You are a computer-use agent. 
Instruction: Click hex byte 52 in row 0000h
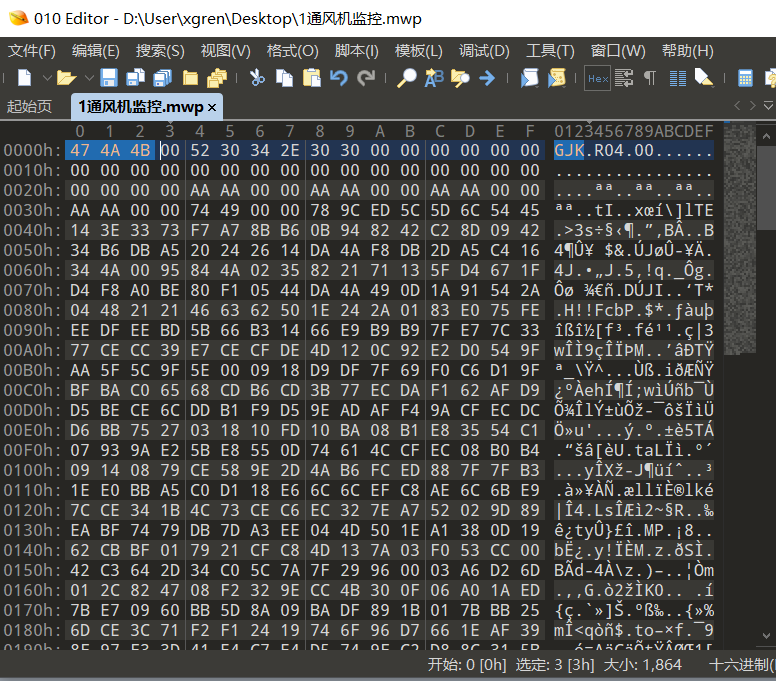[200, 150]
